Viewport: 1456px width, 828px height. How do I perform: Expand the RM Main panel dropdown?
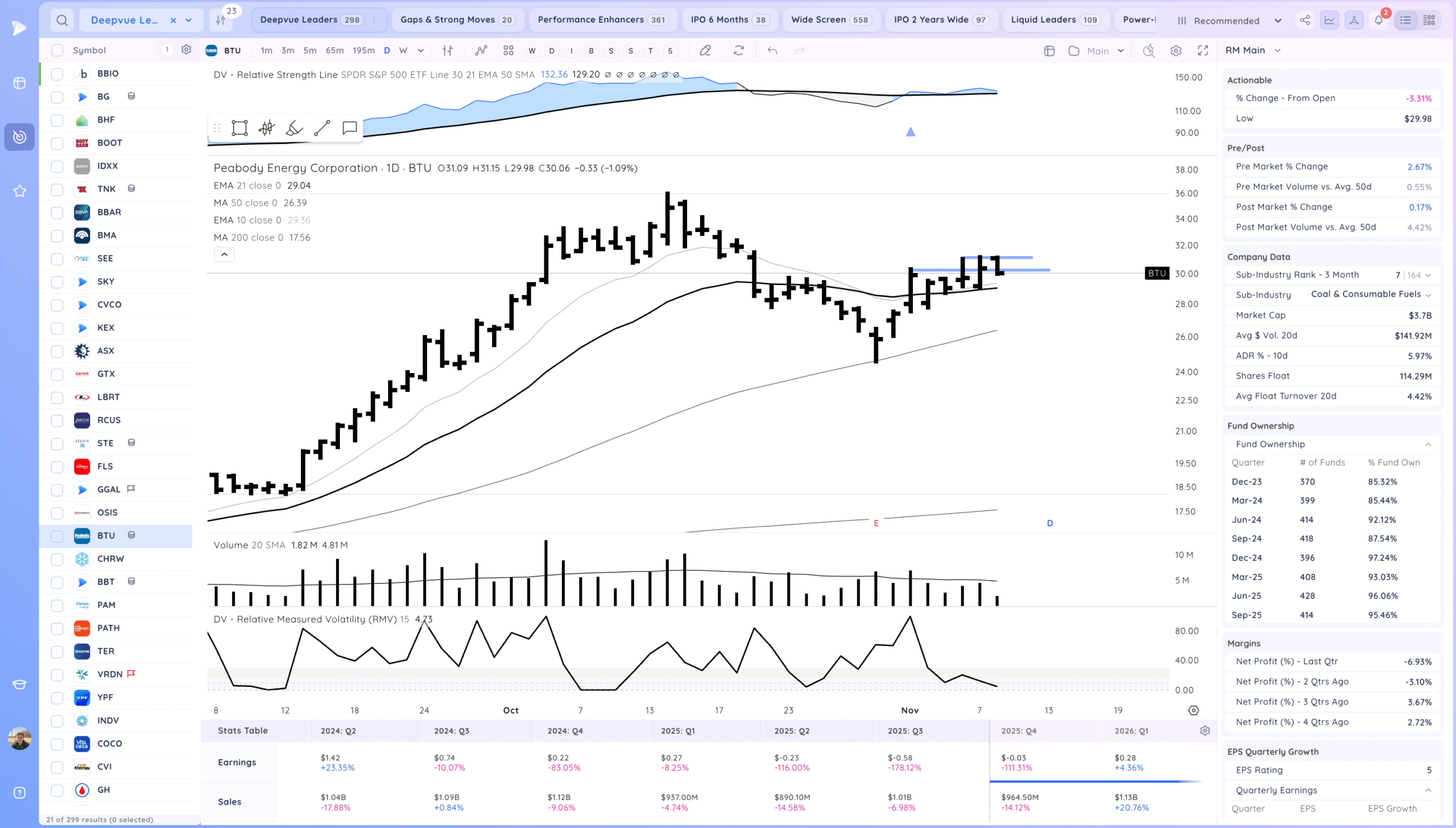[x=1277, y=51]
